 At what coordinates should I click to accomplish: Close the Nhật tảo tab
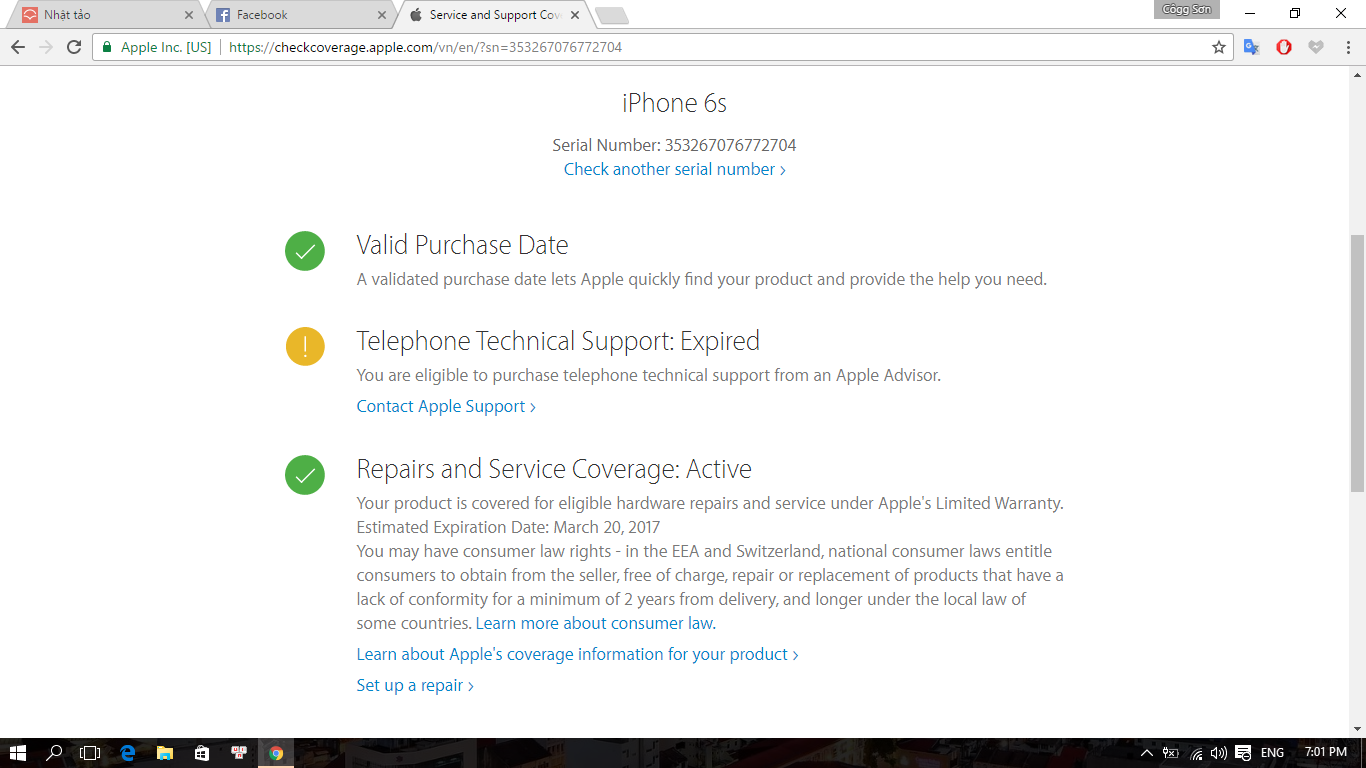[x=189, y=15]
